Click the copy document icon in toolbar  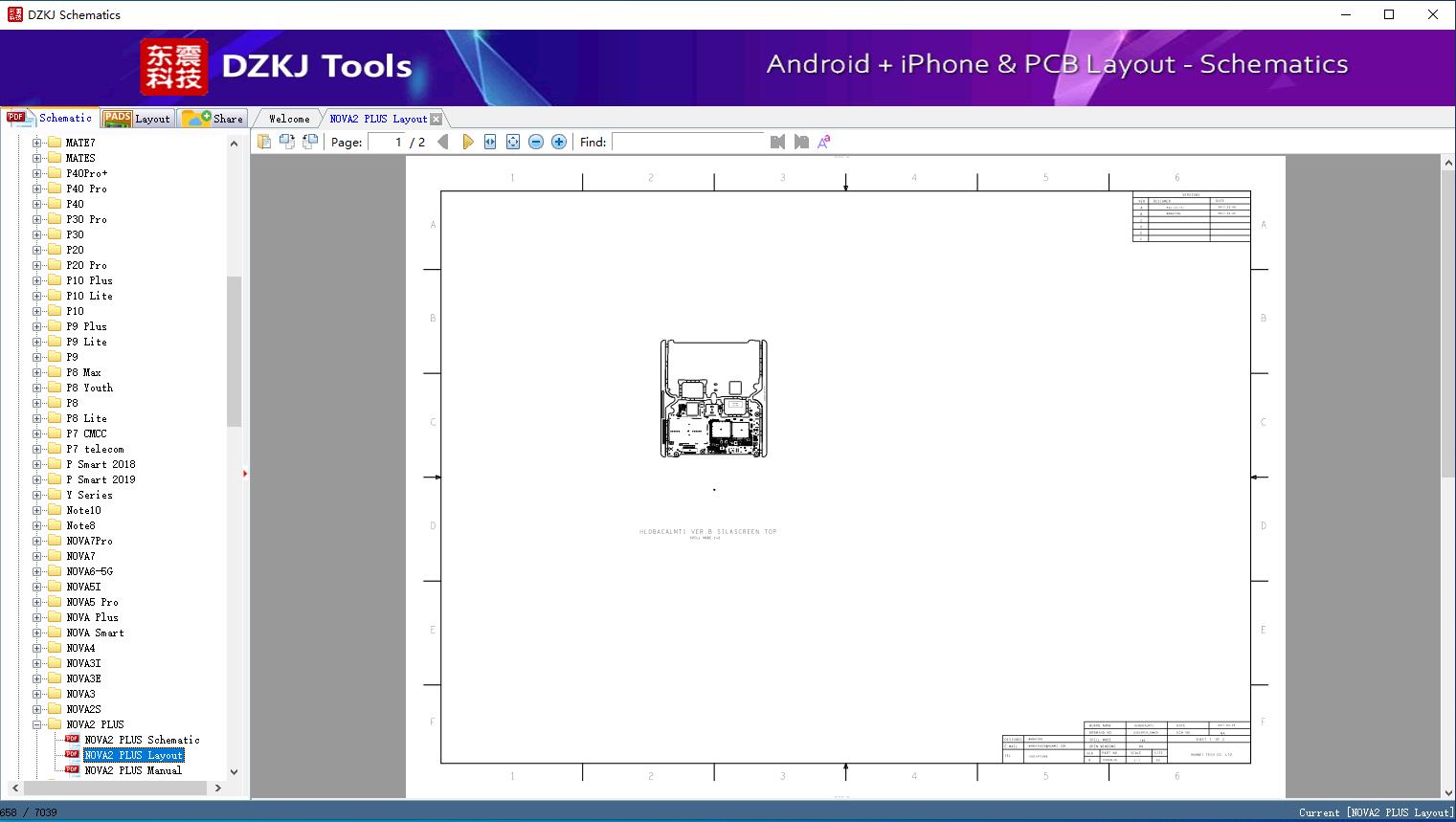click(264, 142)
